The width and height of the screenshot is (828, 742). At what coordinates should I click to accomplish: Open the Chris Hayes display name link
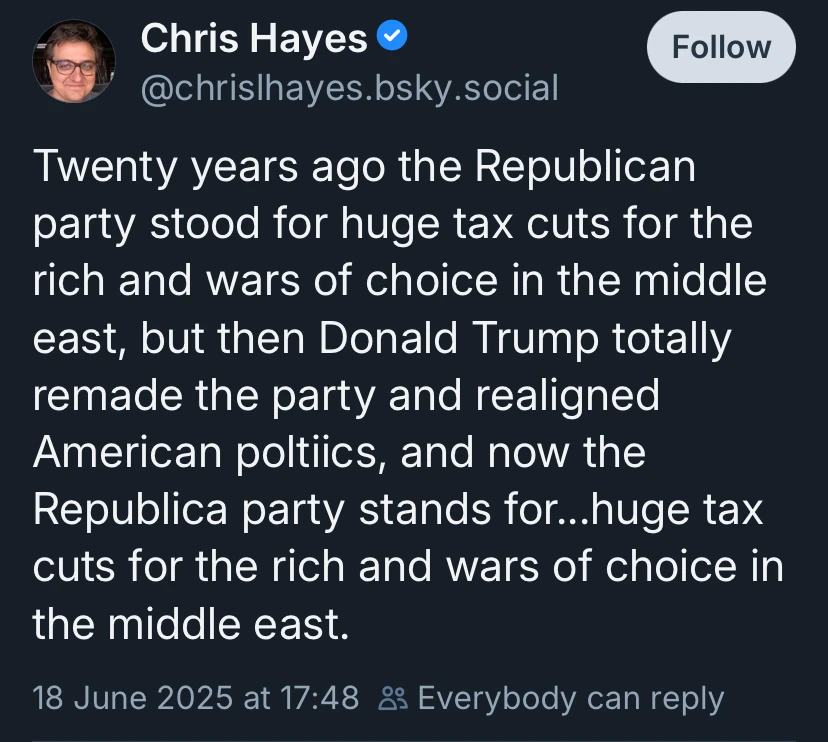254,39
